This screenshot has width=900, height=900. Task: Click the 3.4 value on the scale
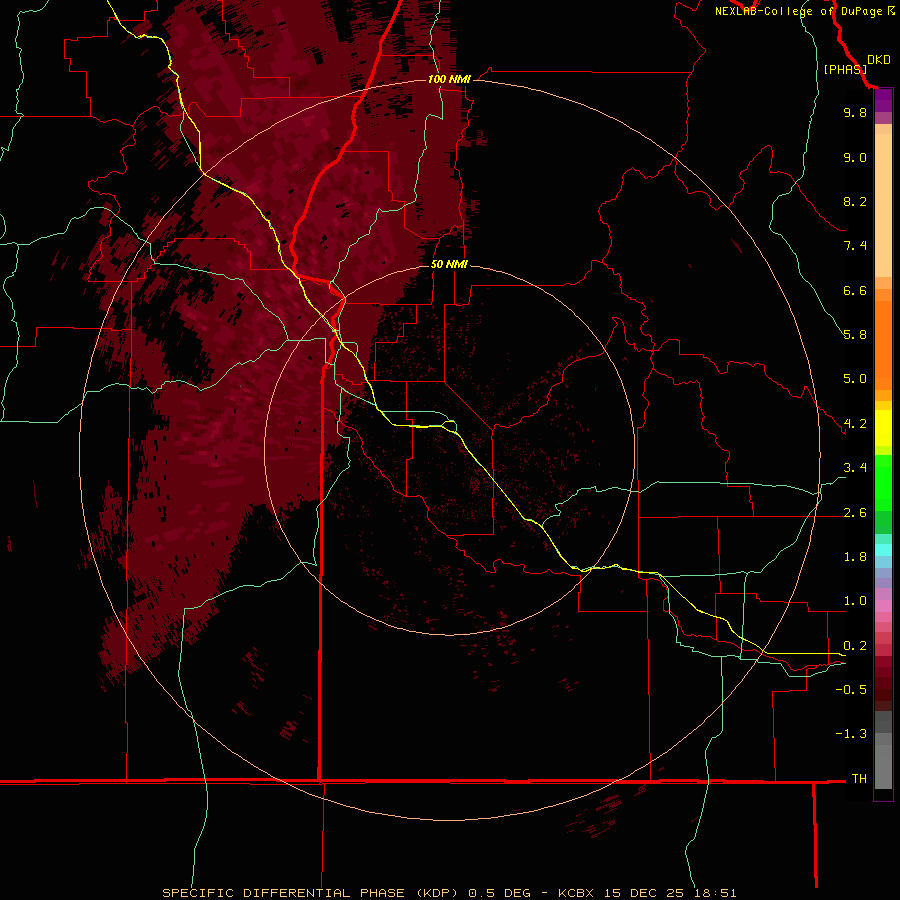click(x=855, y=468)
